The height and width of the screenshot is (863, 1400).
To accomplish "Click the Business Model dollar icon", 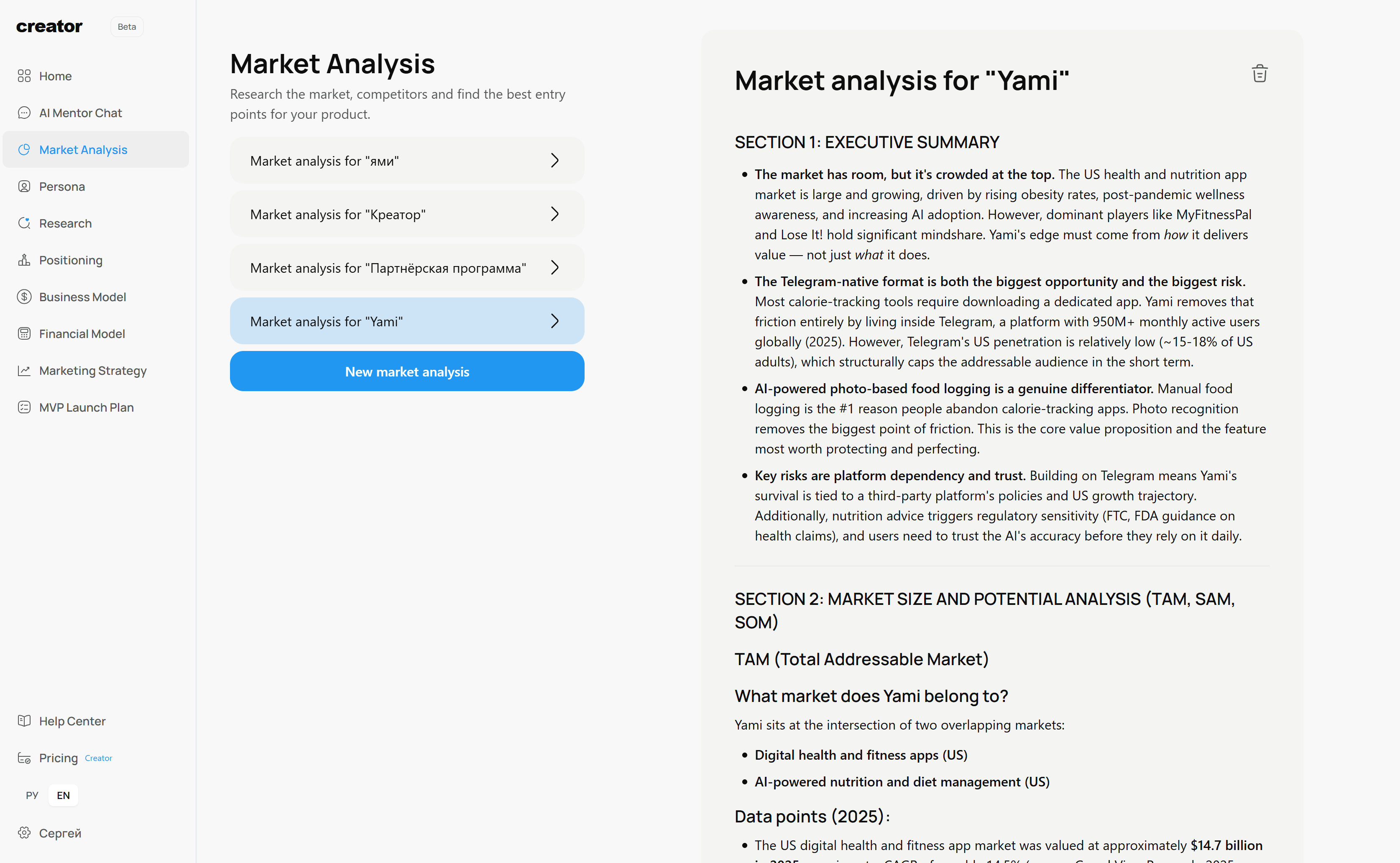I will coord(24,296).
